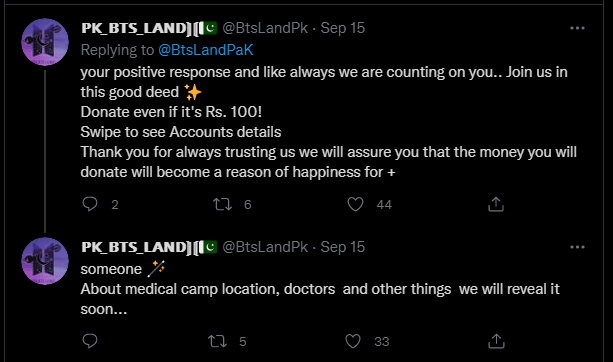Click the PK_BTS_LAND display name on second tweet
The image size is (613, 362).
(x=149, y=247)
